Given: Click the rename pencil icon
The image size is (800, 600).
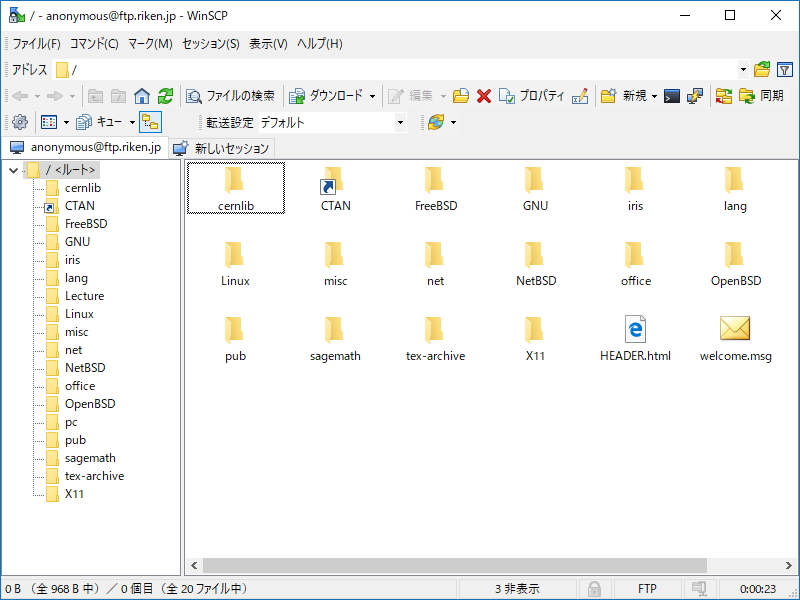Looking at the screenshot, I should click(x=580, y=95).
